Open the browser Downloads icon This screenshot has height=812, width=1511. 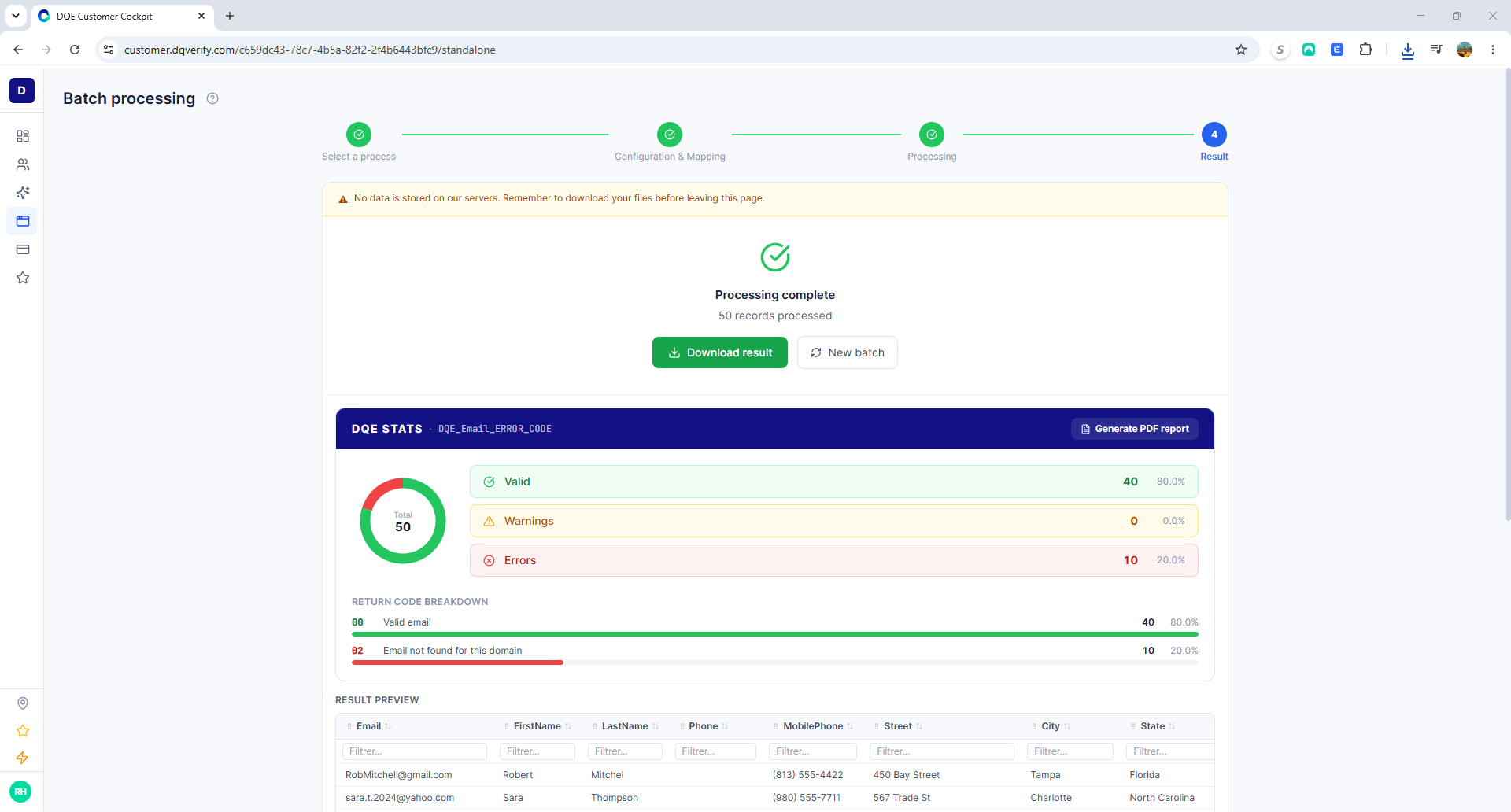pos(1408,50)
